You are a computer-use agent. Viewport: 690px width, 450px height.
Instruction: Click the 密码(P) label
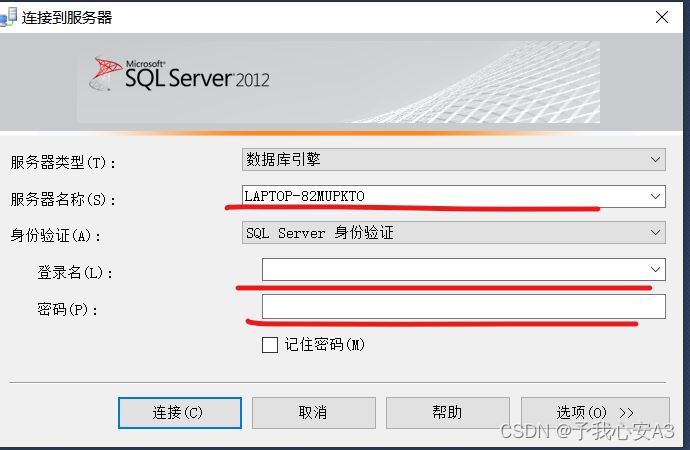tap(67, 310)
